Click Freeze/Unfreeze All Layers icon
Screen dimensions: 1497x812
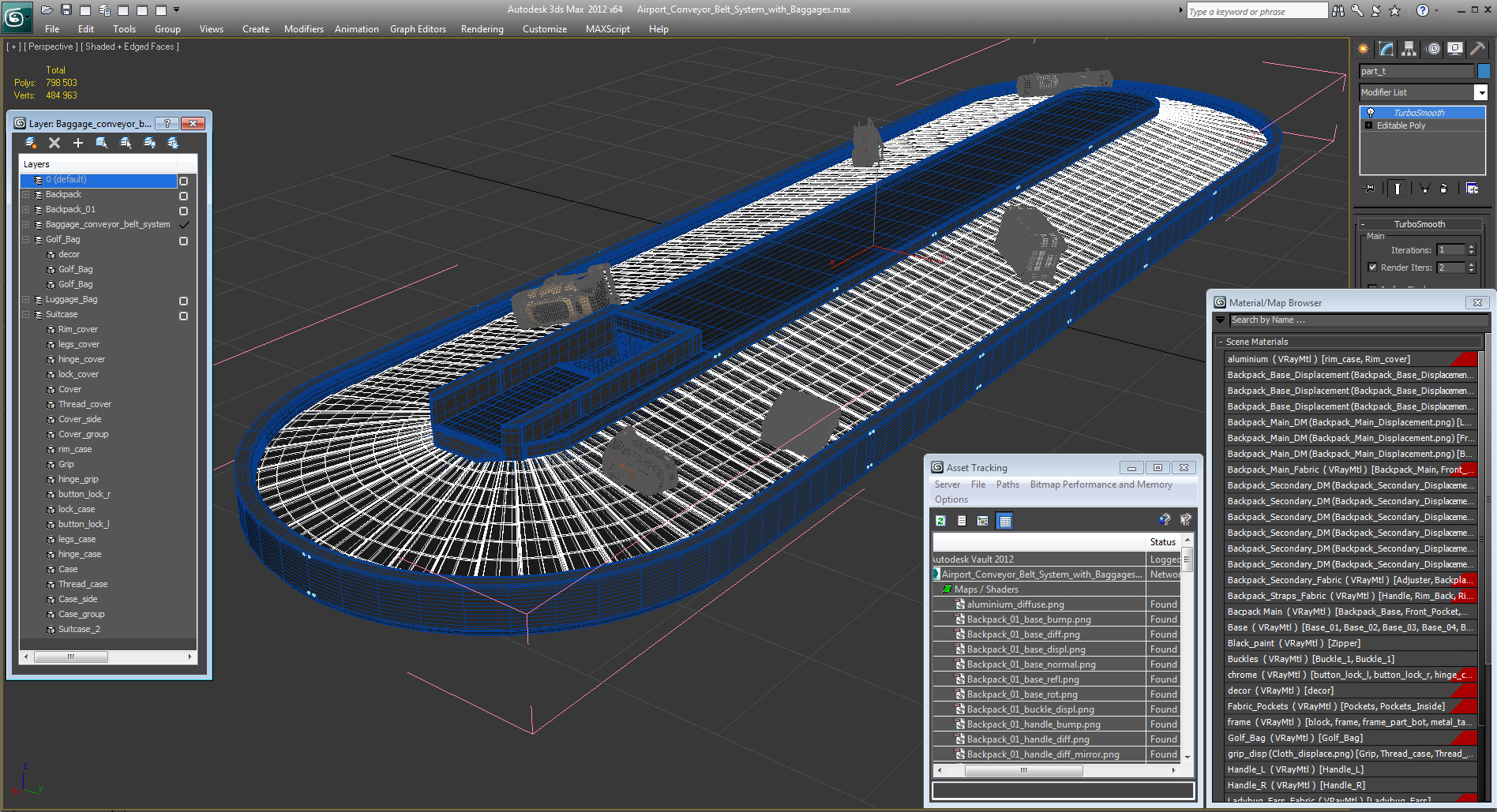pyautogui.click(x=173, y=143)
